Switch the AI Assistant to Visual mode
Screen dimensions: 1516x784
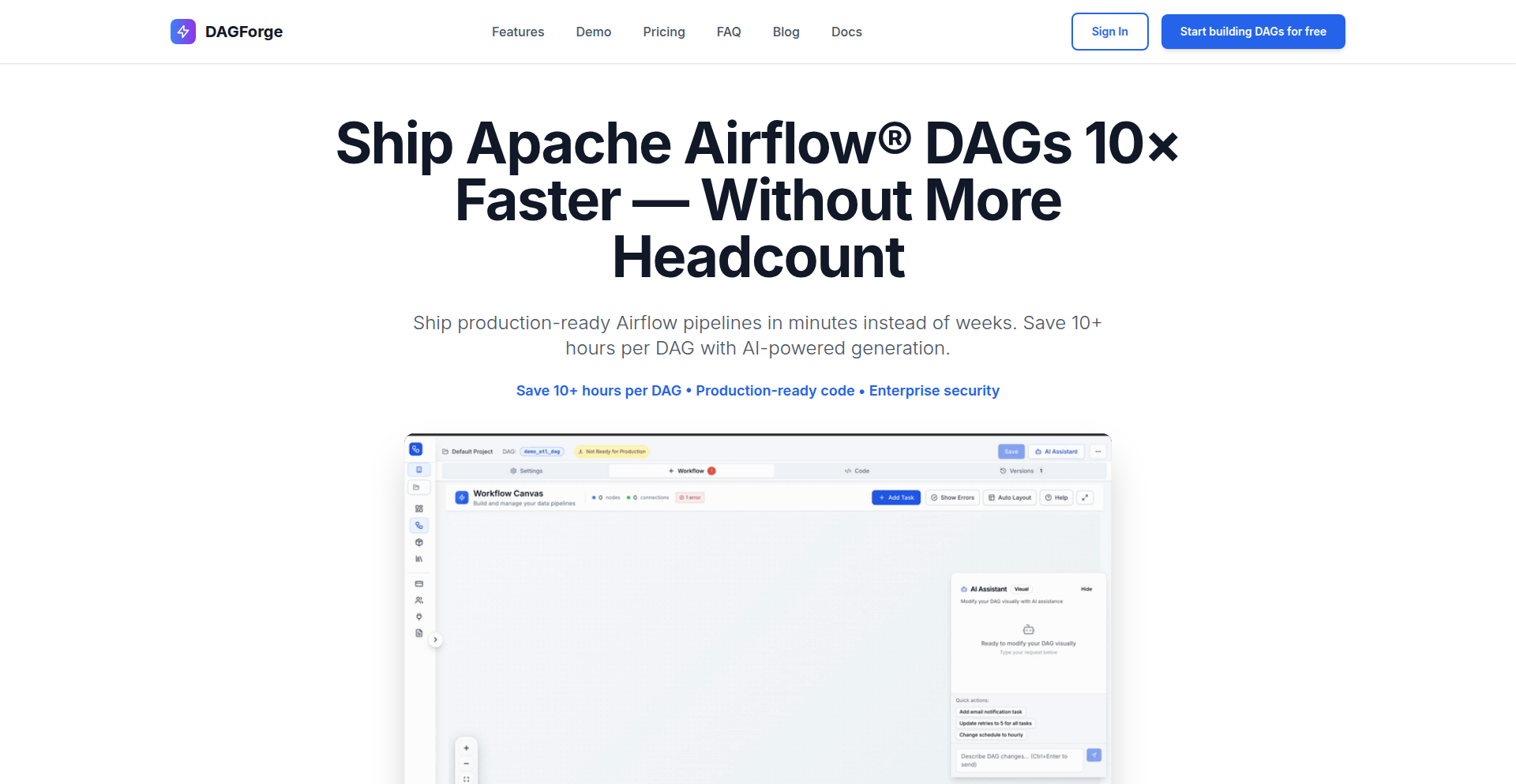(1022, 589)
